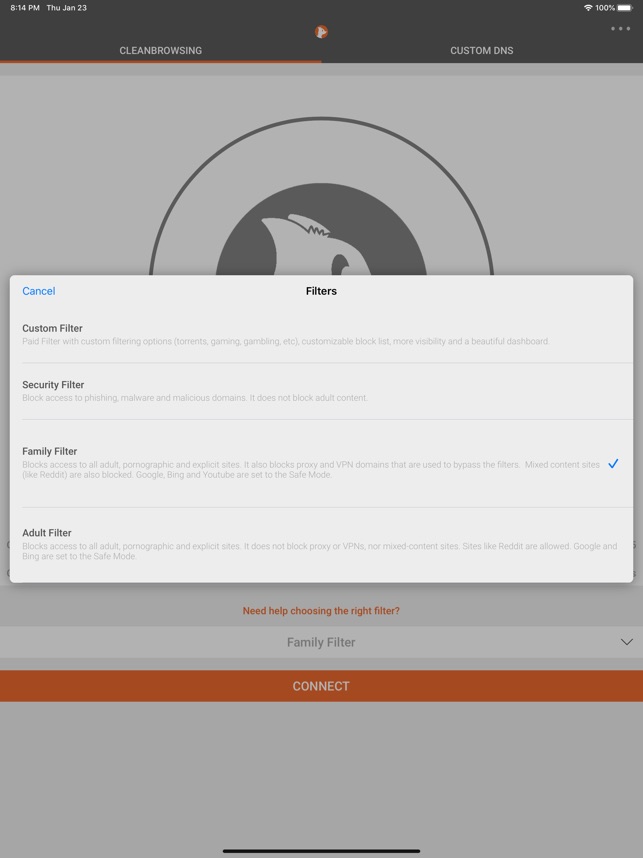Tap the Filters dialog title
Screen dimensions: 643x858
pyautogui.click(x=321, y=291)
